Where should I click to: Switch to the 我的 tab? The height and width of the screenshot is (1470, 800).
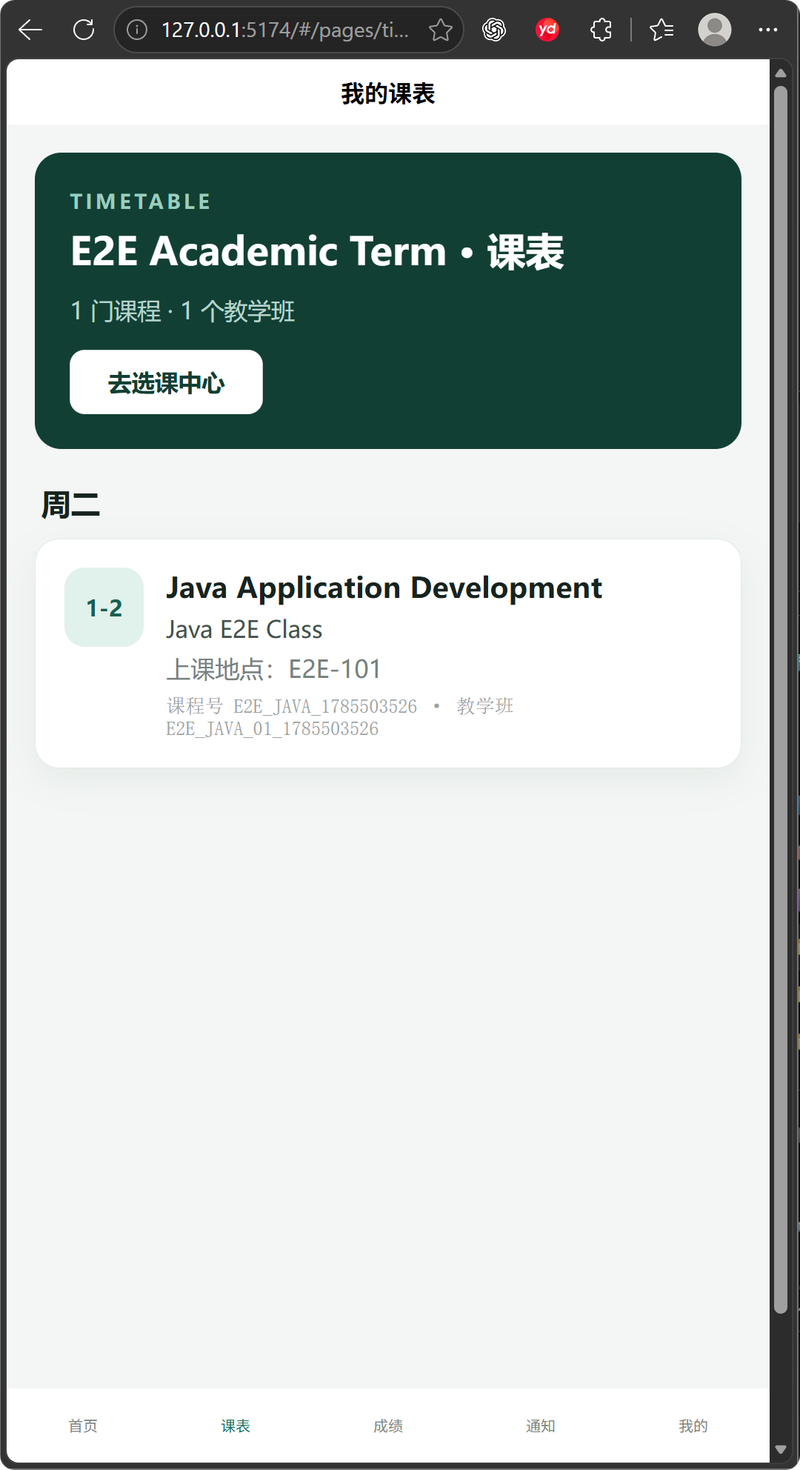[693, 1426]
